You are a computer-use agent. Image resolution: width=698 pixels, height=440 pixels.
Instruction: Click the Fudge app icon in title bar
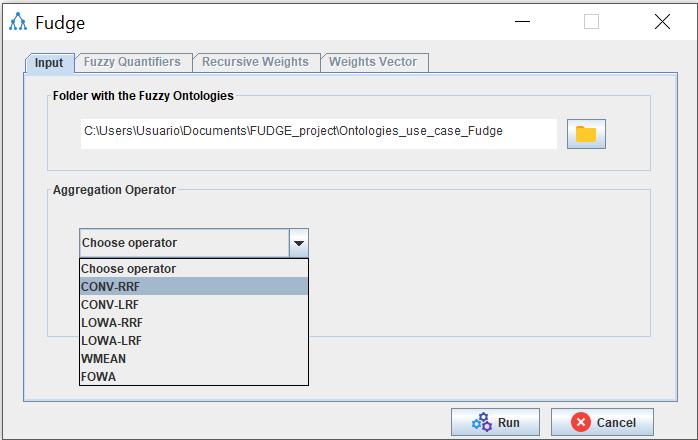(x=18, y=22)
